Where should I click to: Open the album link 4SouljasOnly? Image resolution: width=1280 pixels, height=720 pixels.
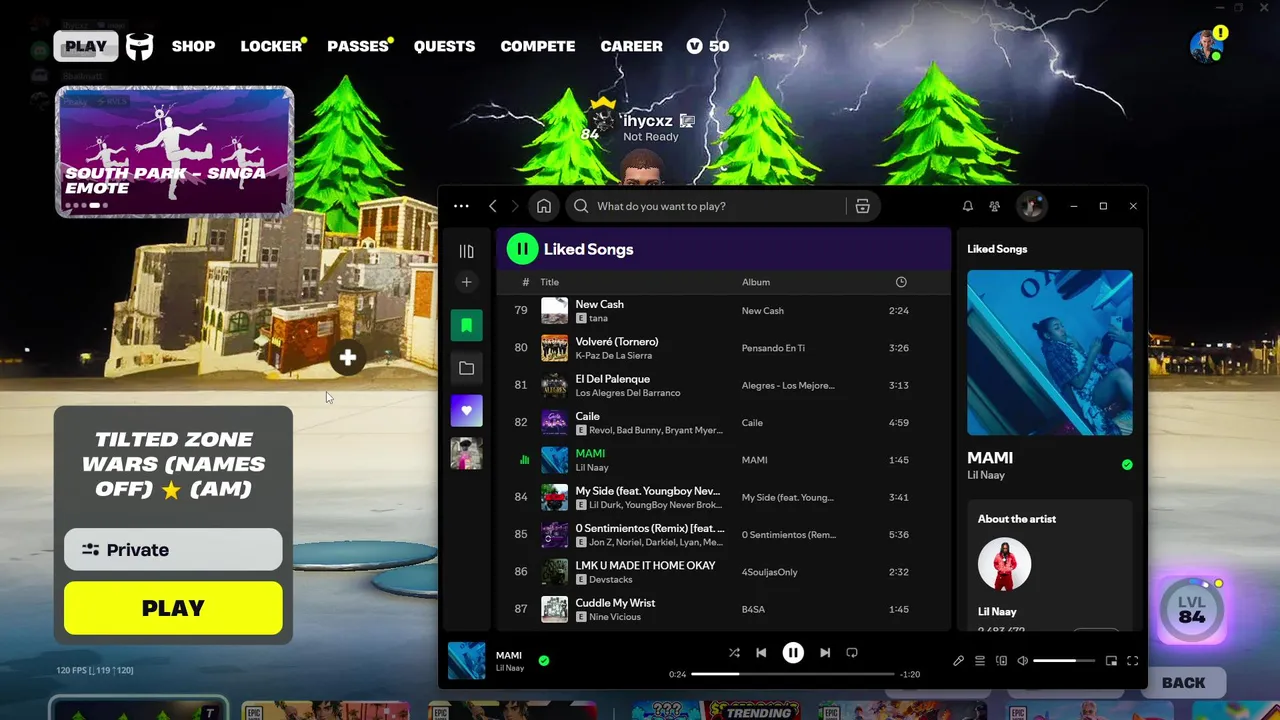point(770,572)
